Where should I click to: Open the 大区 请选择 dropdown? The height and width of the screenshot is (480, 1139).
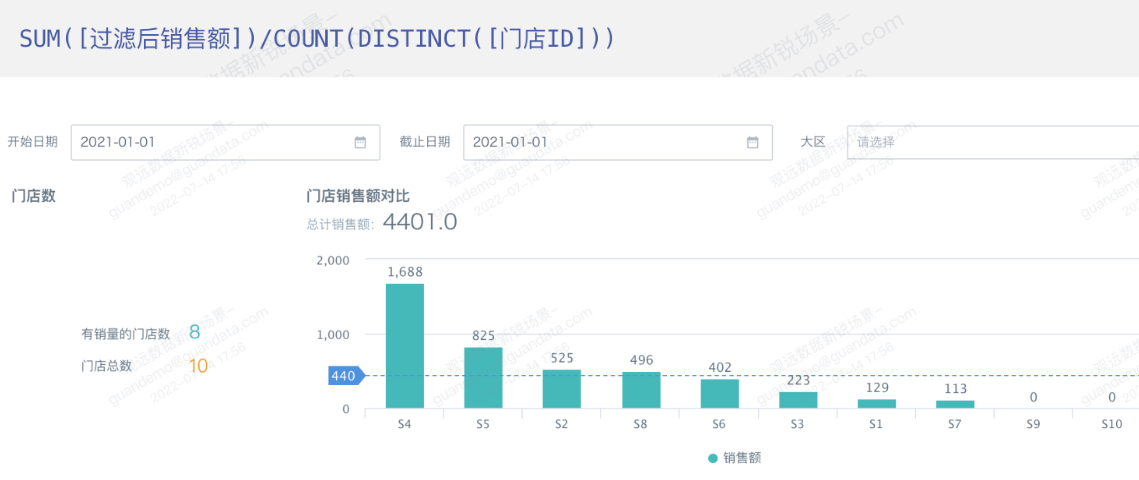click(x=990, y=142)
